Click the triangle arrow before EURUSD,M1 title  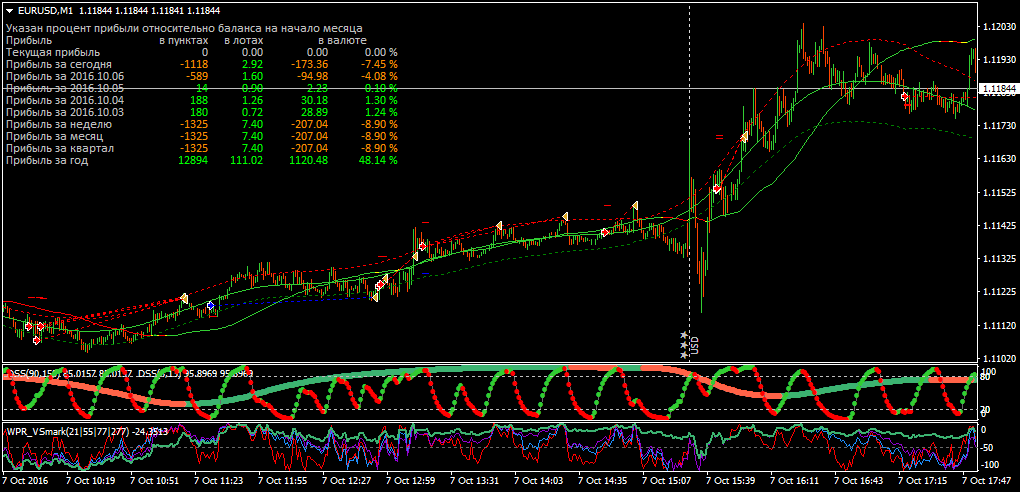(x=10, y=10)
